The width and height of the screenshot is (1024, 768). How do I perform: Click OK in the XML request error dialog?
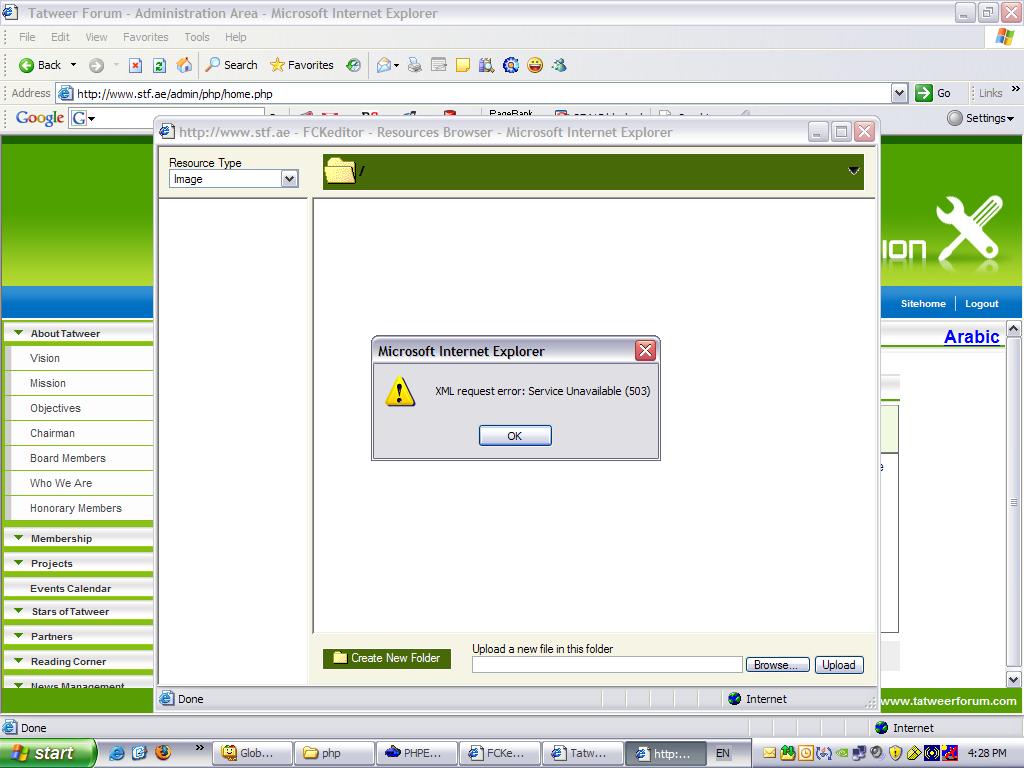515,436
